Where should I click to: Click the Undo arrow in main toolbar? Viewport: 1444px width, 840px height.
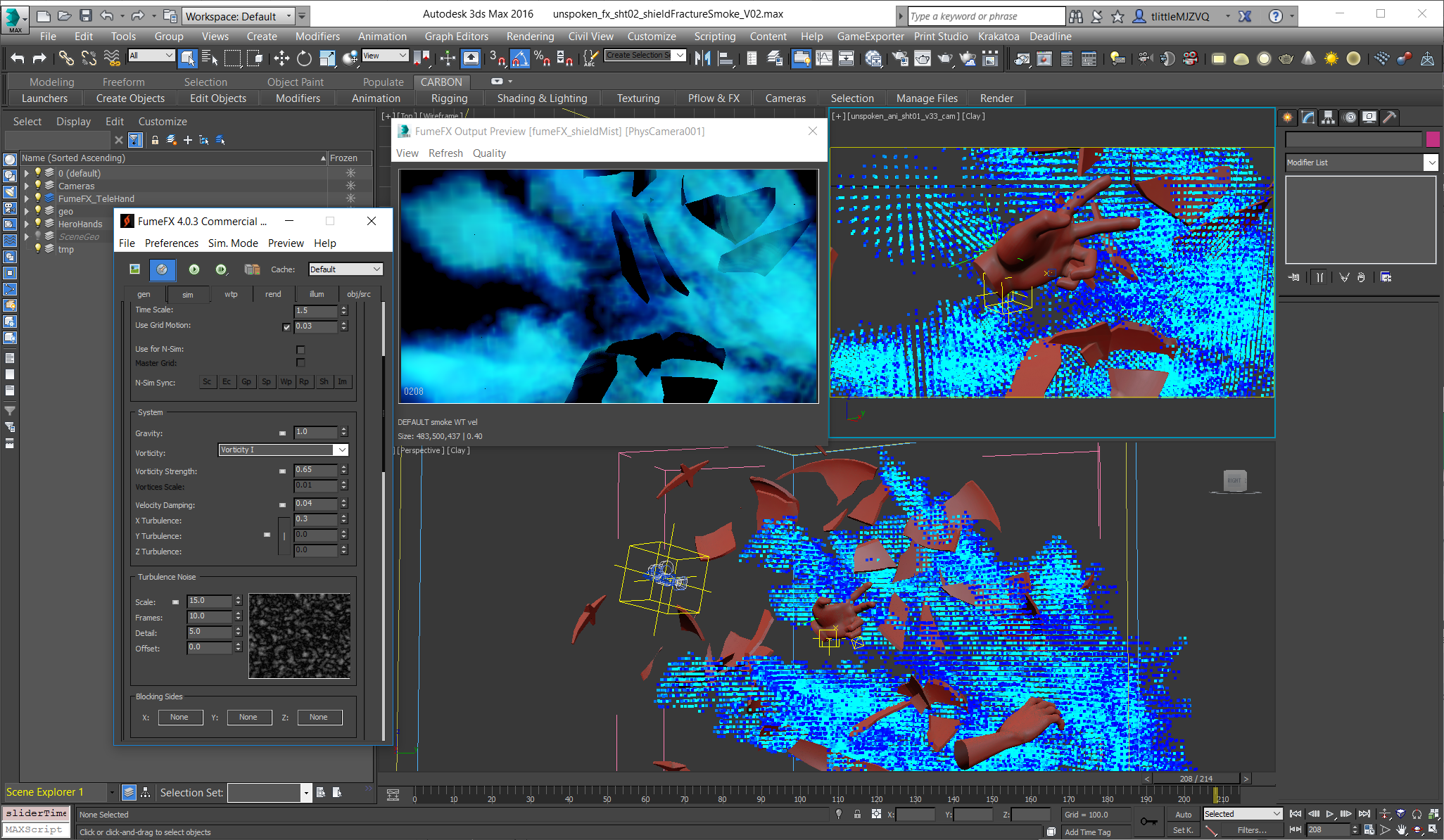click(x=18, y=58)
